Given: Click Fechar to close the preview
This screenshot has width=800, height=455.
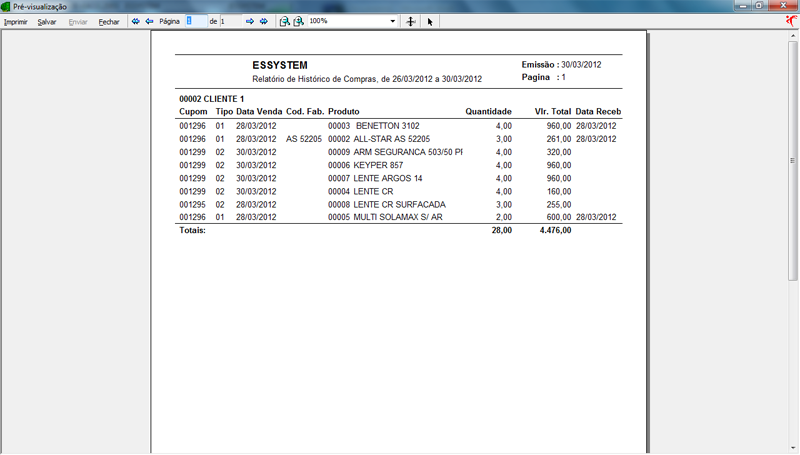Looking at the screenshot, I should [109, 21].
